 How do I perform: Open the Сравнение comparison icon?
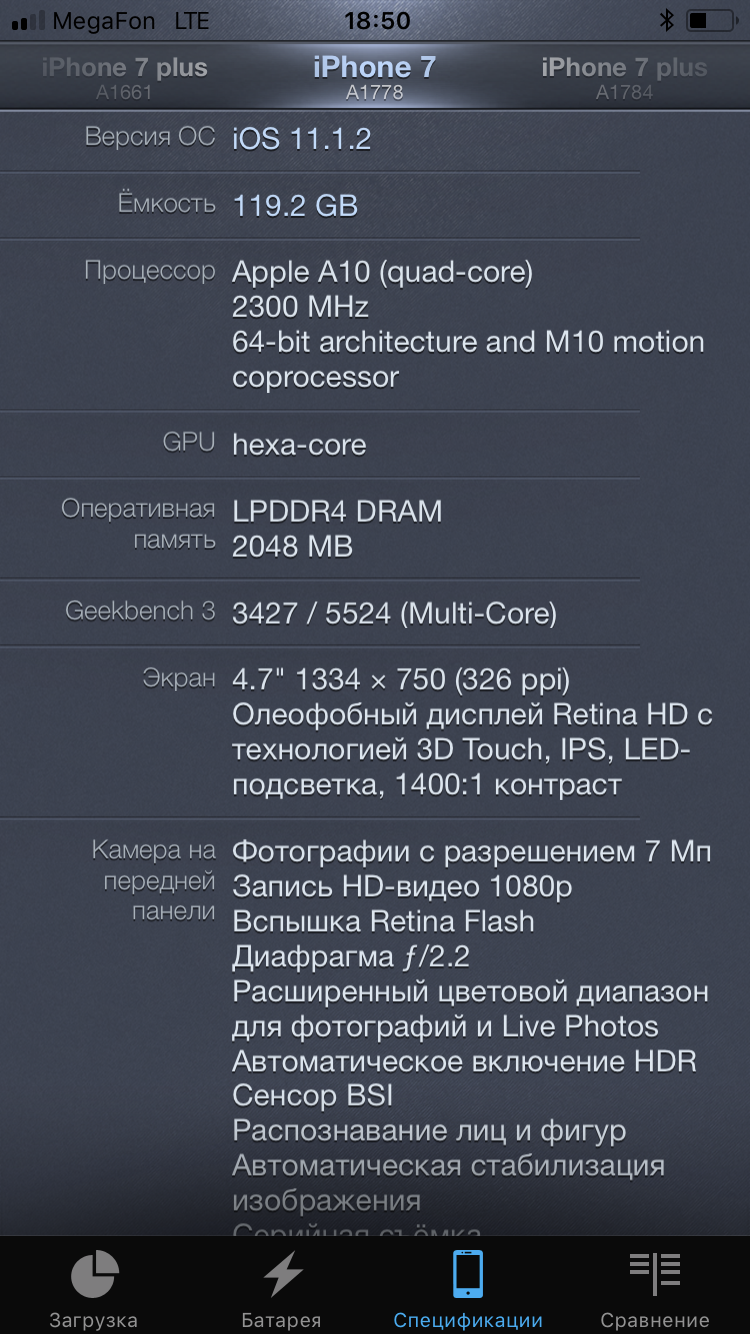[655, 1275]
